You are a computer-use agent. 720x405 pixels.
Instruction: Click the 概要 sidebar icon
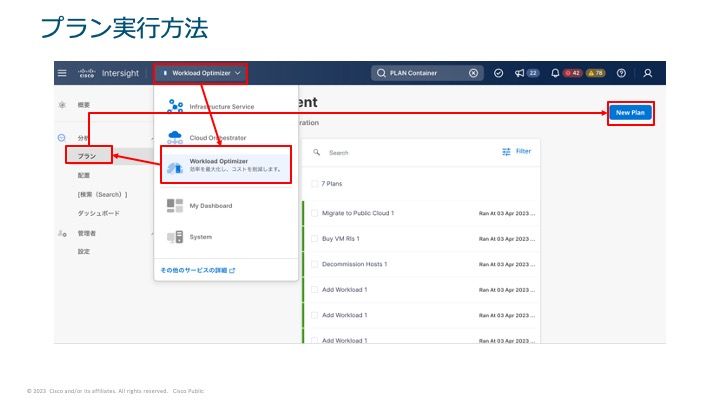62,105
